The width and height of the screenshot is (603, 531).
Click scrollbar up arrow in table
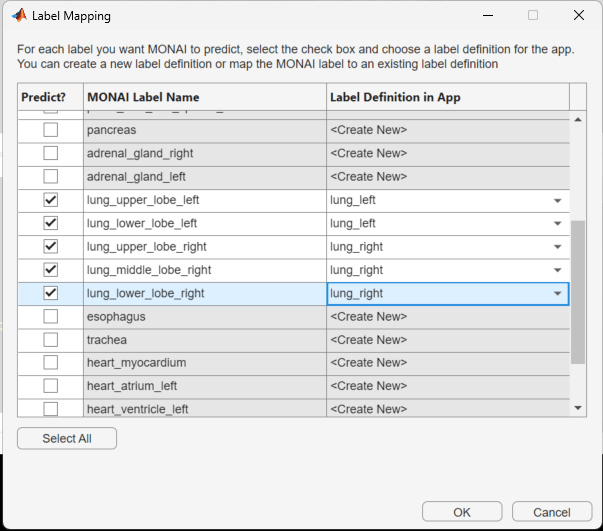point(578,120)
